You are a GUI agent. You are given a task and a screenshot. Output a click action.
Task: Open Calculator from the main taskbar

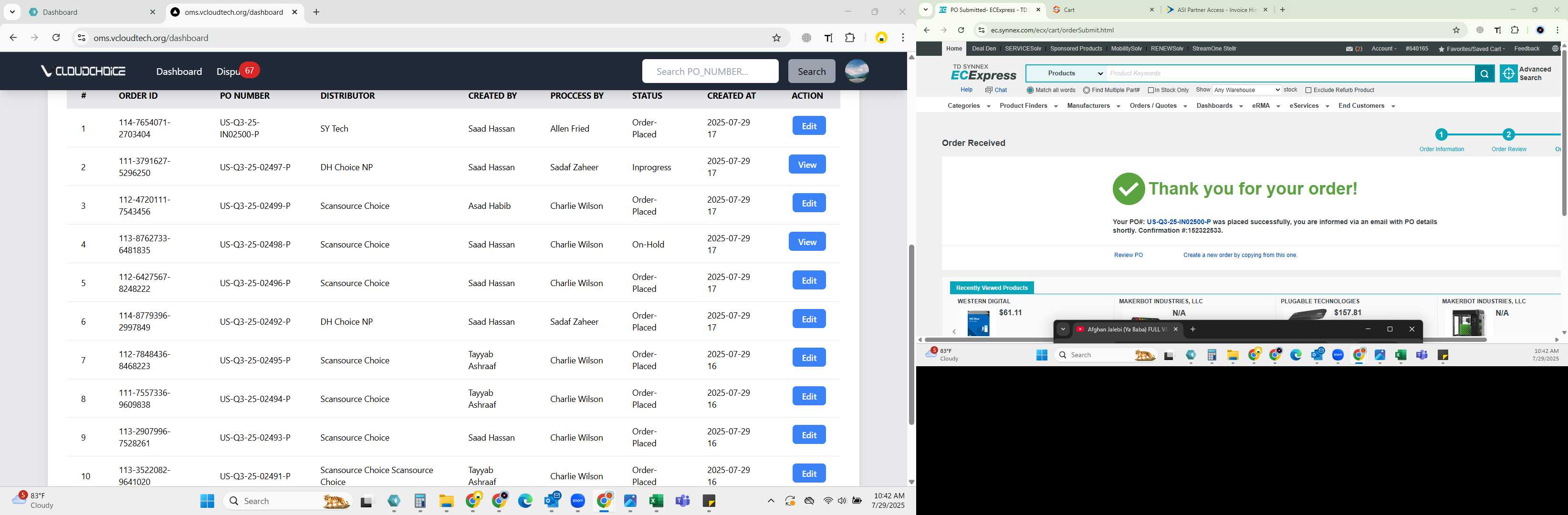coord(419,501)
